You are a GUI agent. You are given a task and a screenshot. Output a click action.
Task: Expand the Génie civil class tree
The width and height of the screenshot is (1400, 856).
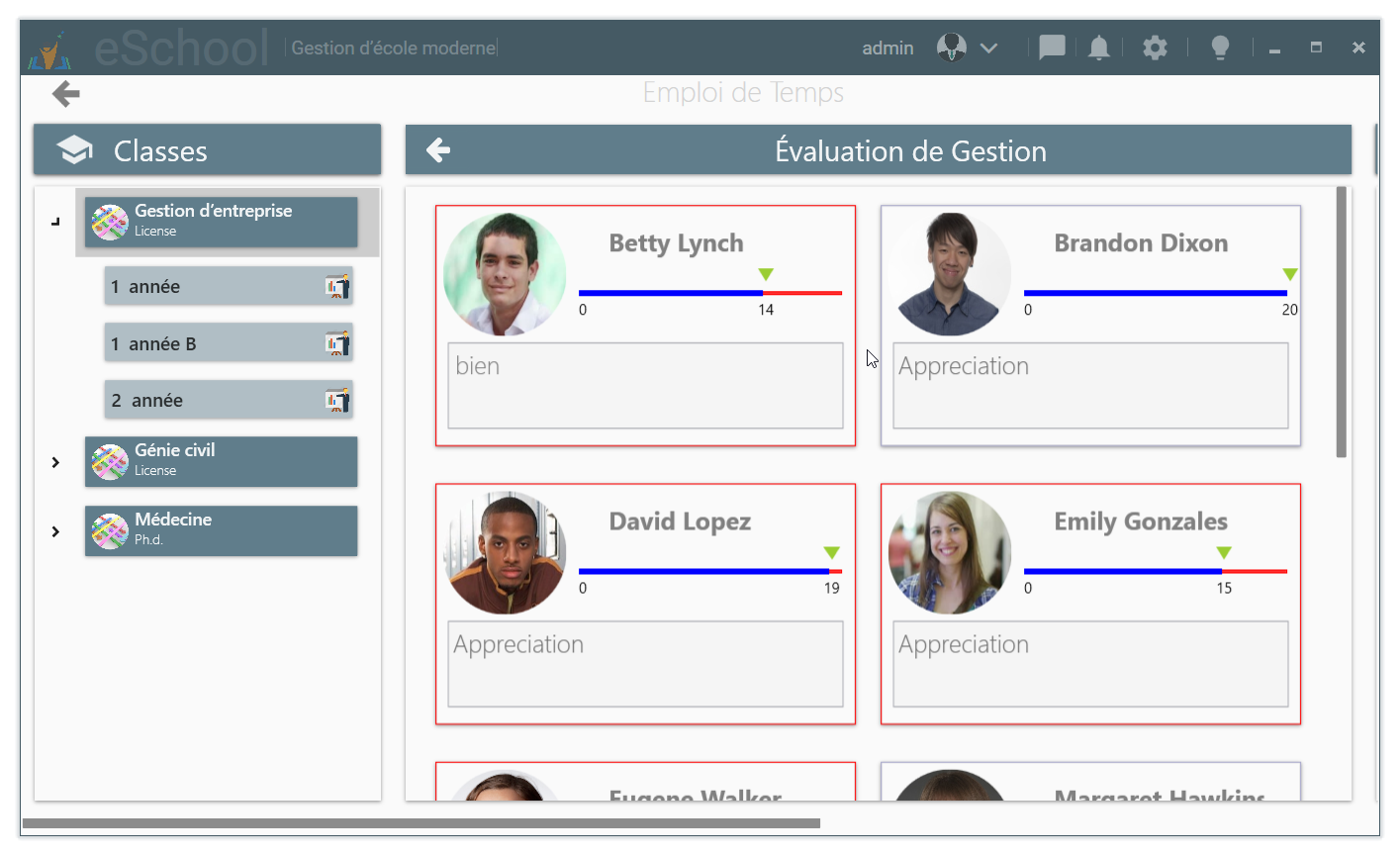(55, 461)
